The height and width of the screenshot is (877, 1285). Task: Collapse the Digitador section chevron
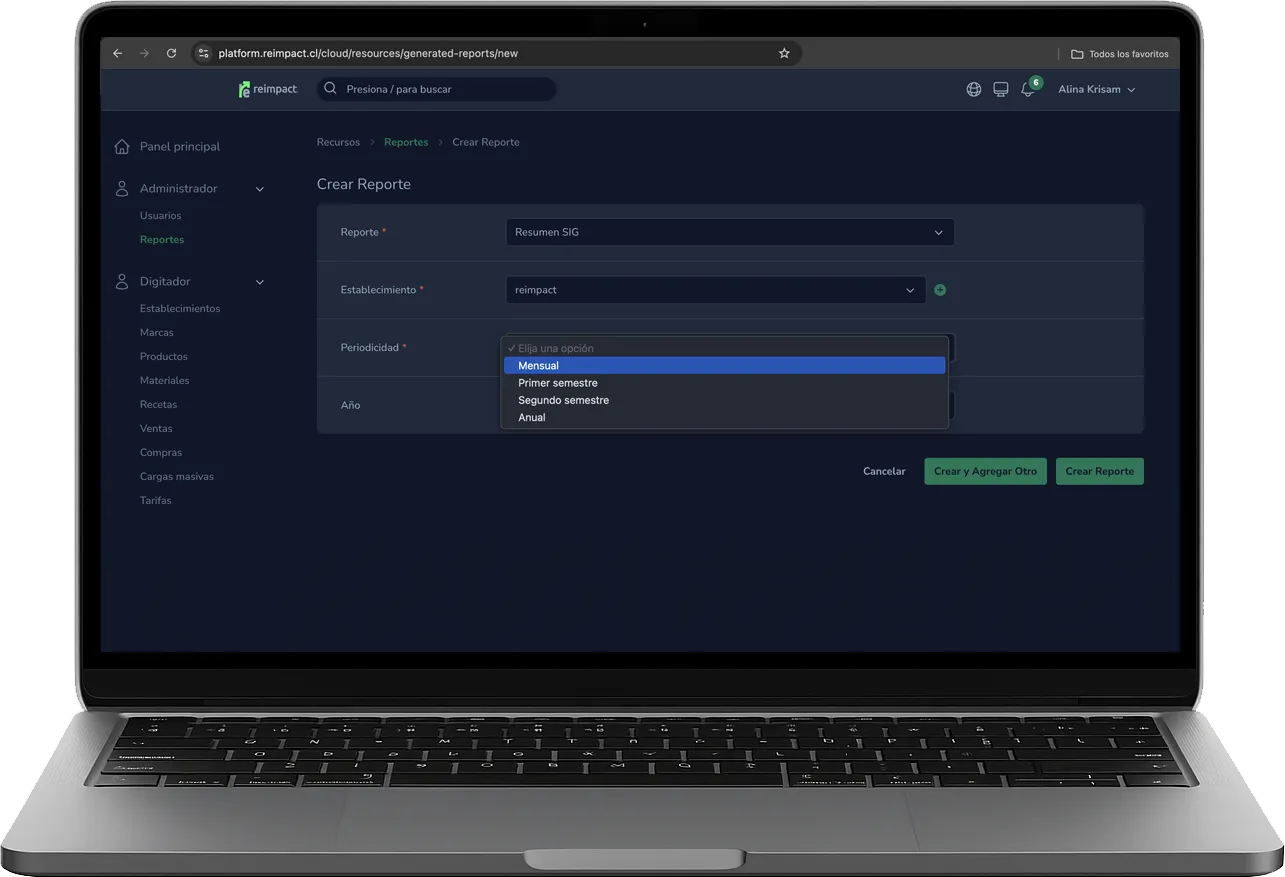coord(260,281)
